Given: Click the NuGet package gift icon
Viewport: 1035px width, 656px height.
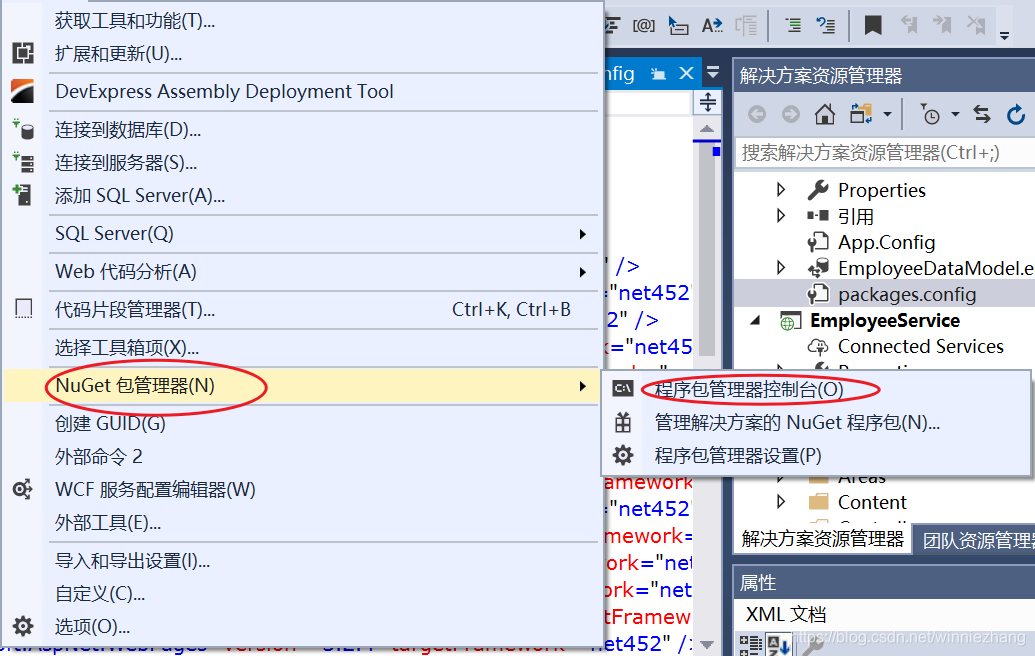Looking at the screenshot, I should (x=622, y=422).
